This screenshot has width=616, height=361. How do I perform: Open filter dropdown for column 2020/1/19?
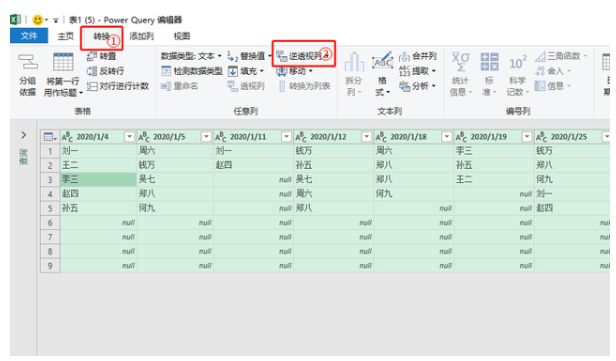pos(527,137)
